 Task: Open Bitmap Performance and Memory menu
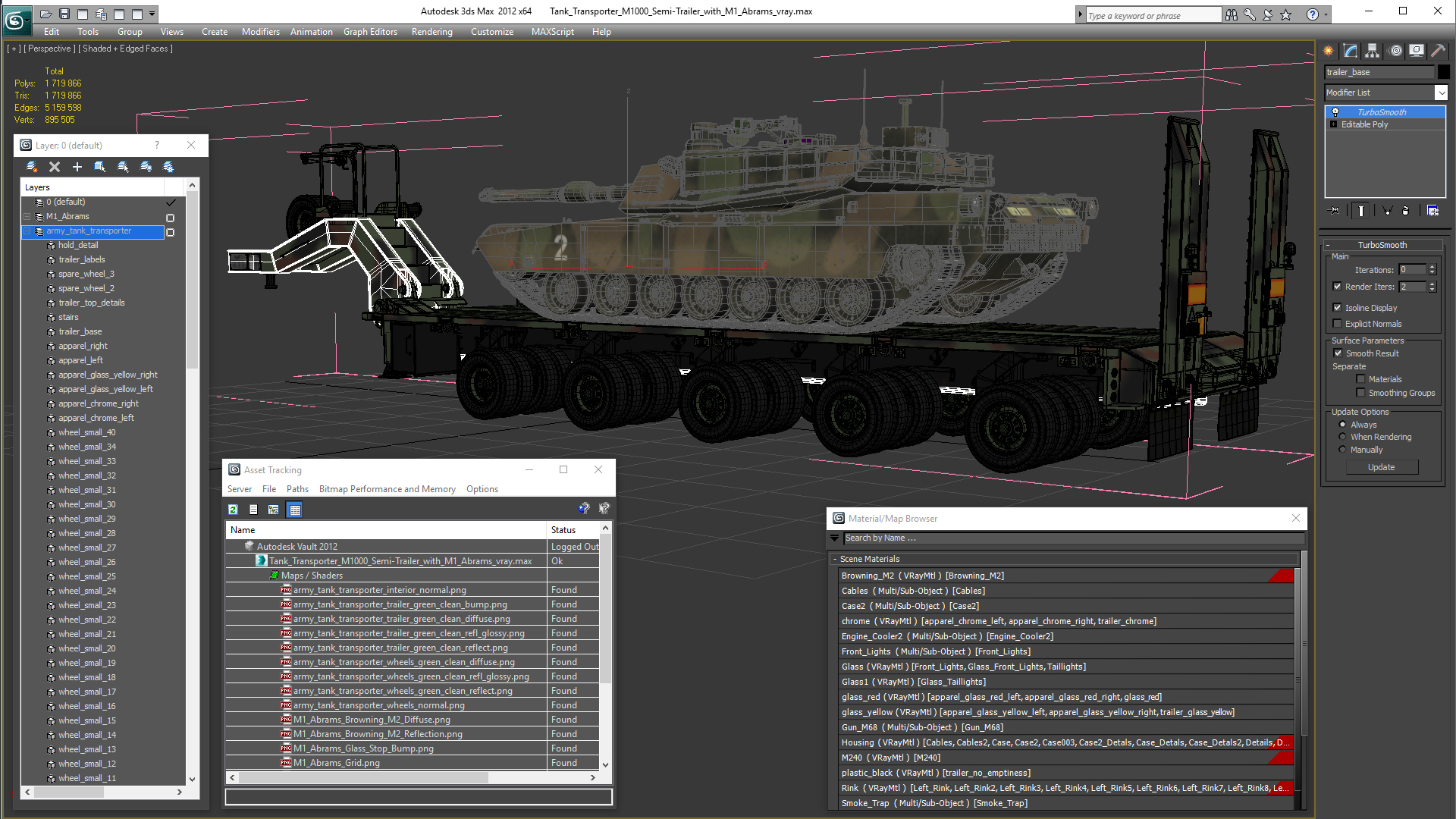tap(387, 489)
